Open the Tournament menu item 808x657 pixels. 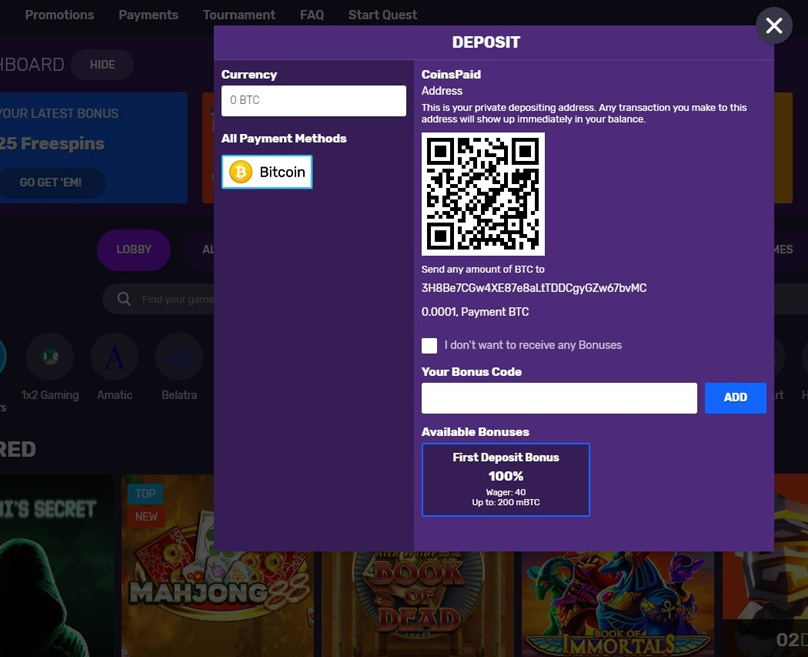coord(239,15)
